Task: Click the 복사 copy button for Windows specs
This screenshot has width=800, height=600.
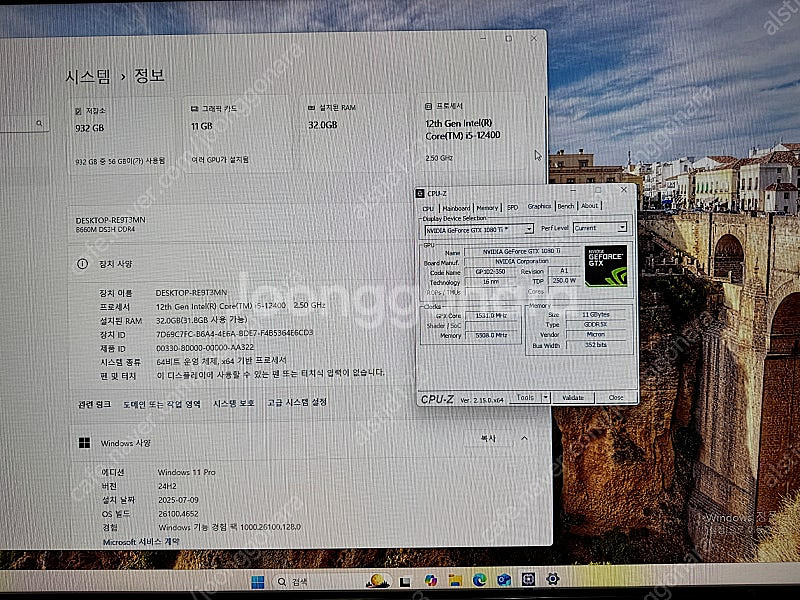Action: pyautogui.click(x=489, y=438)
